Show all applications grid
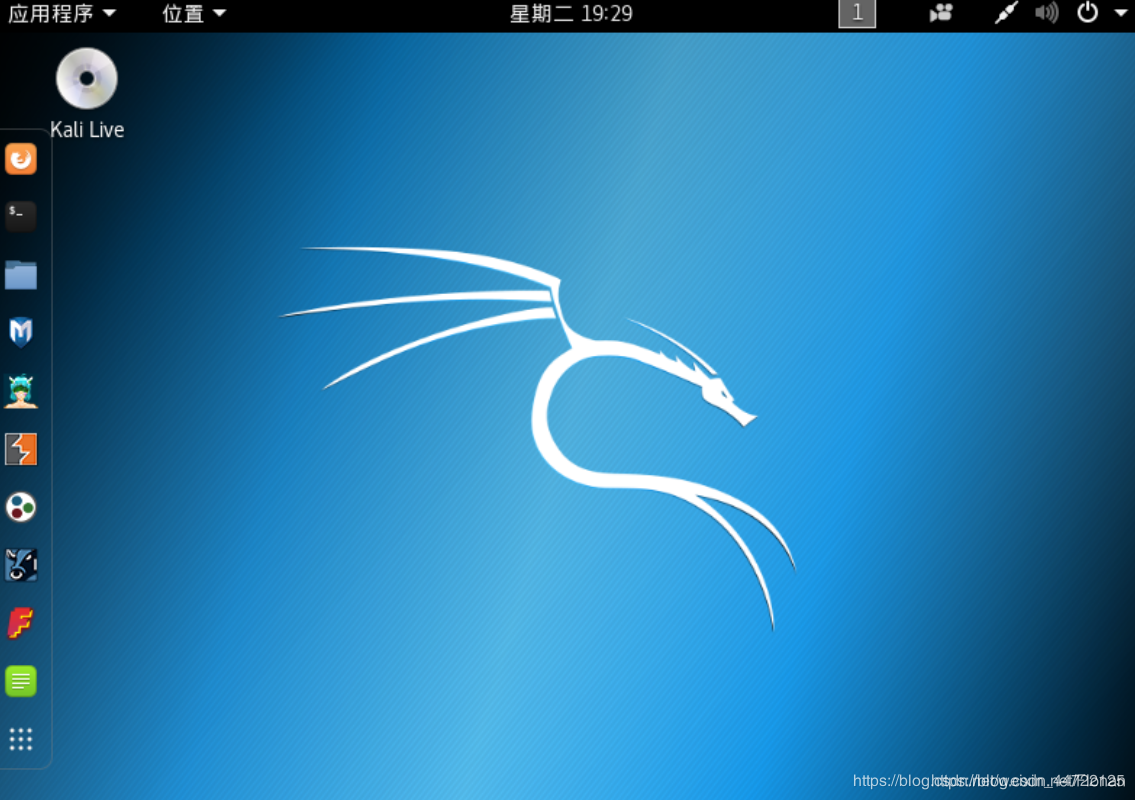Screen dimensions: 1135x800 21,739
